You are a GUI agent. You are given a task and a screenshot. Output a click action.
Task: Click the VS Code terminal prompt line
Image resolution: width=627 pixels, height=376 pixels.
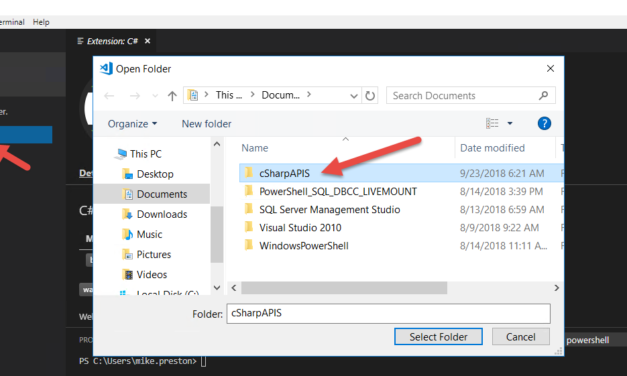(143, 361)
